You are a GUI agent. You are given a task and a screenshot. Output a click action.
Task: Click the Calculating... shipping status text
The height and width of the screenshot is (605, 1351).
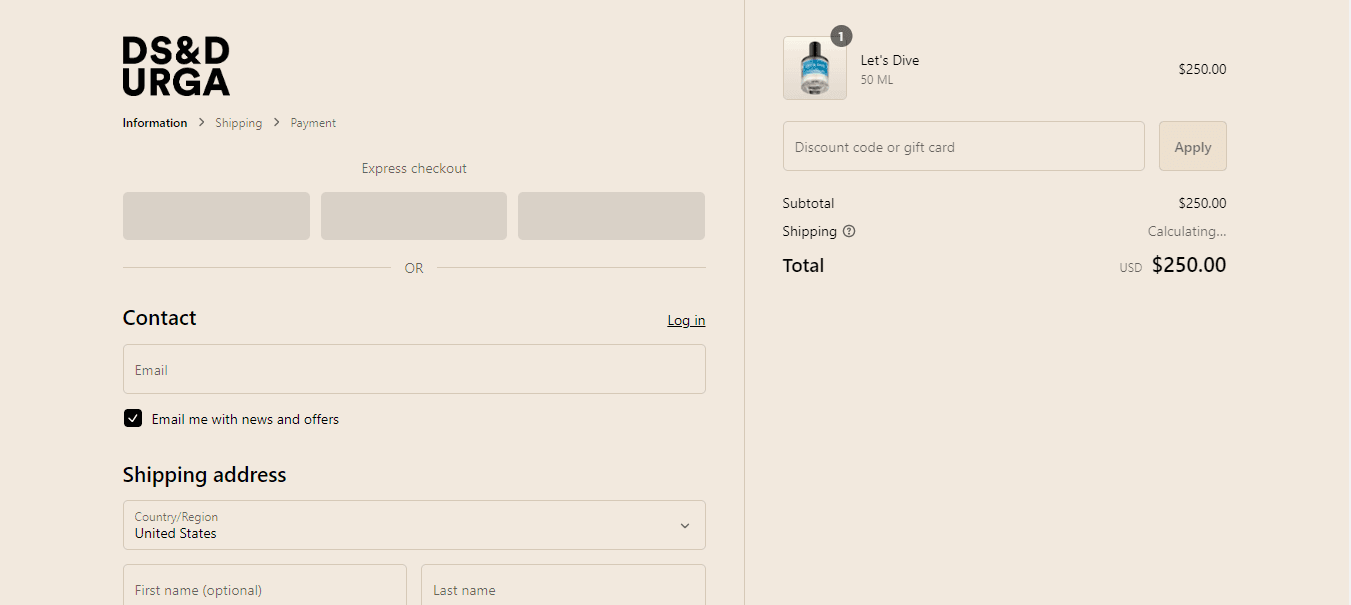click(1187, 231)
